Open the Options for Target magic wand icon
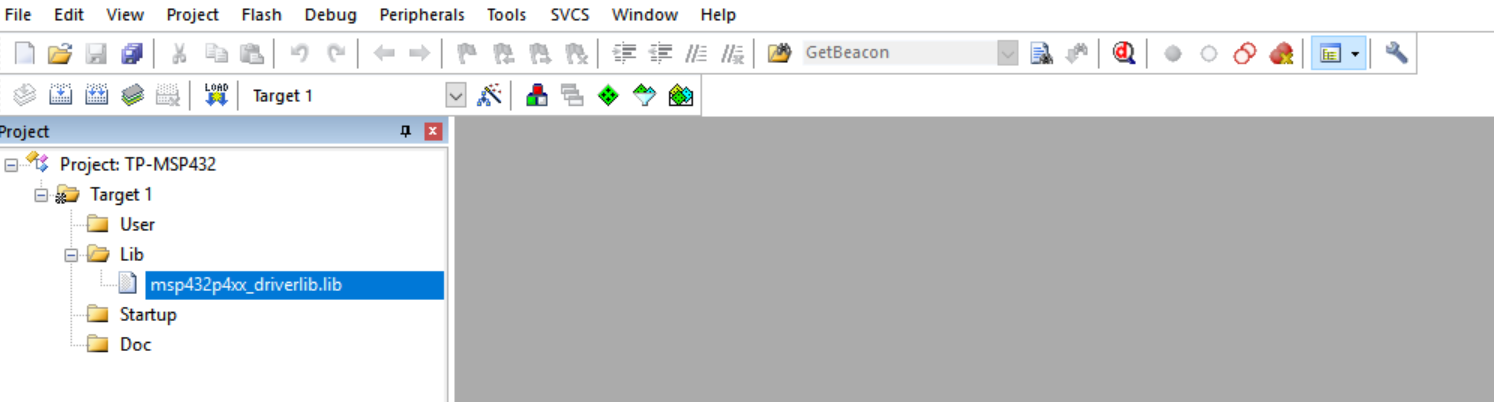The image size is (1494, 402). (x=489, y=95)
